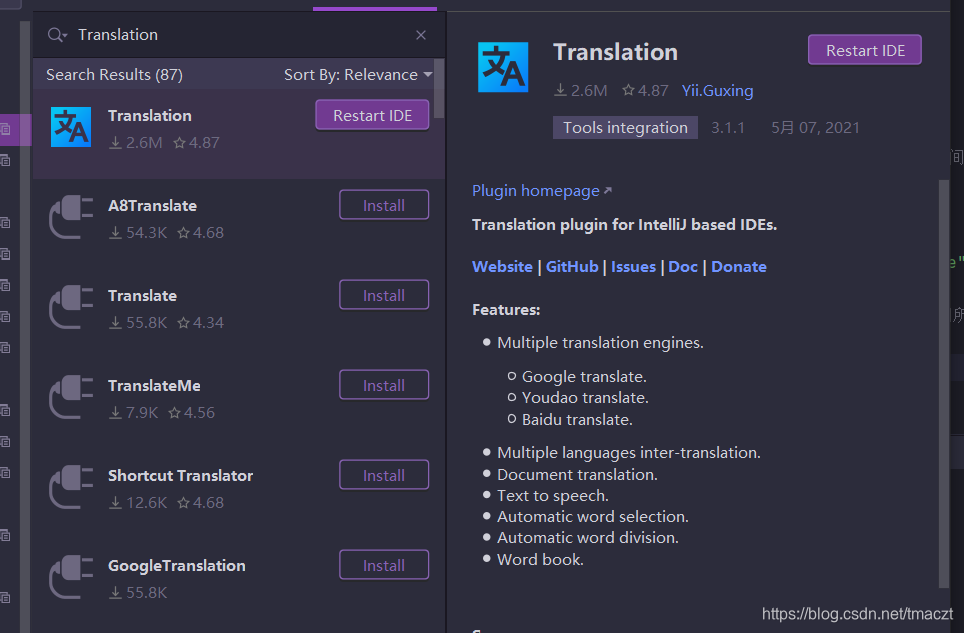This screenshot has height=633, width=964.
Task: Click the 5月 07, 2021 release date
Action: pyautogui.click(x=815, y=128)
